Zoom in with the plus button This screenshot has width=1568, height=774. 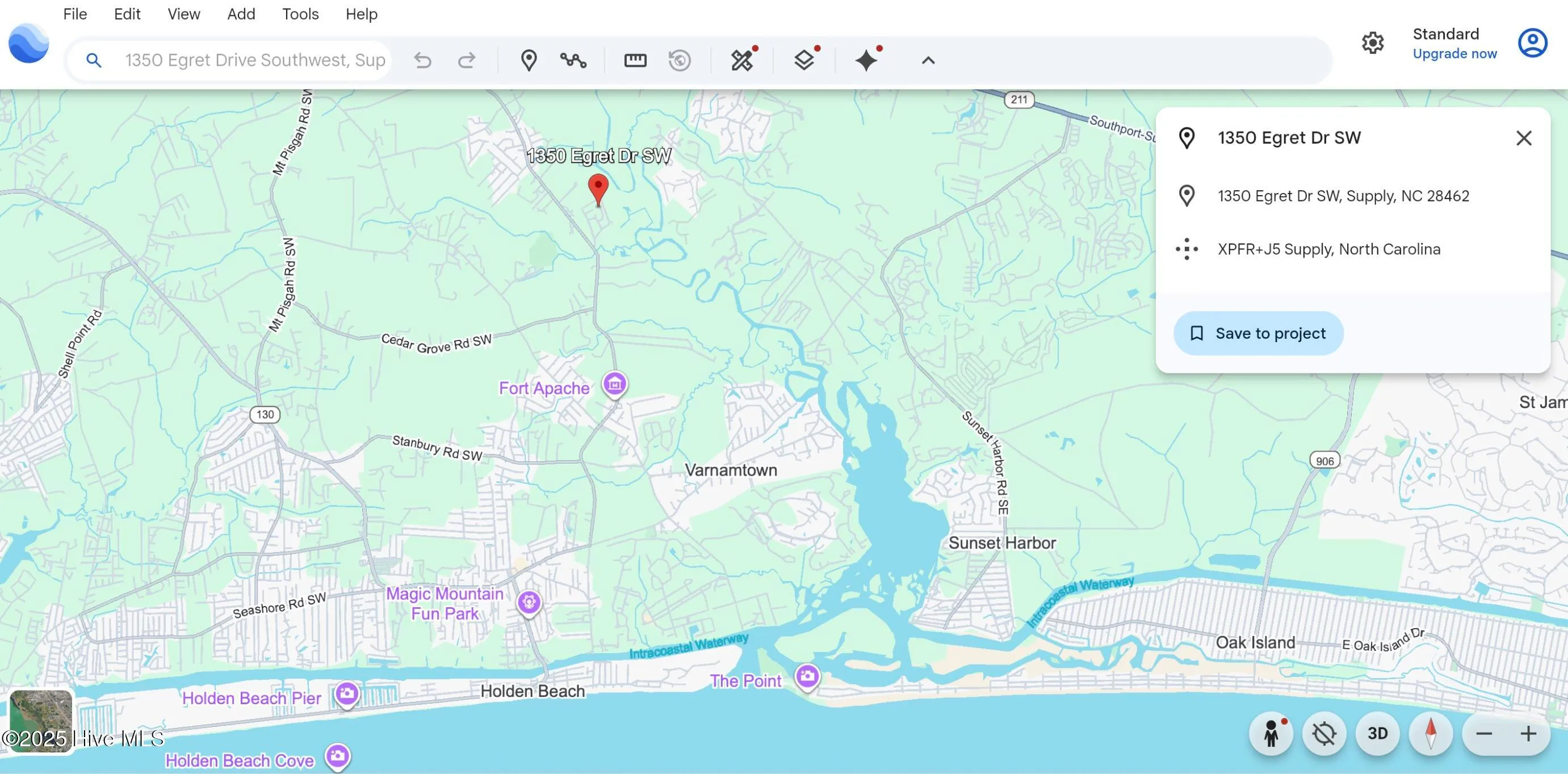1528,733
